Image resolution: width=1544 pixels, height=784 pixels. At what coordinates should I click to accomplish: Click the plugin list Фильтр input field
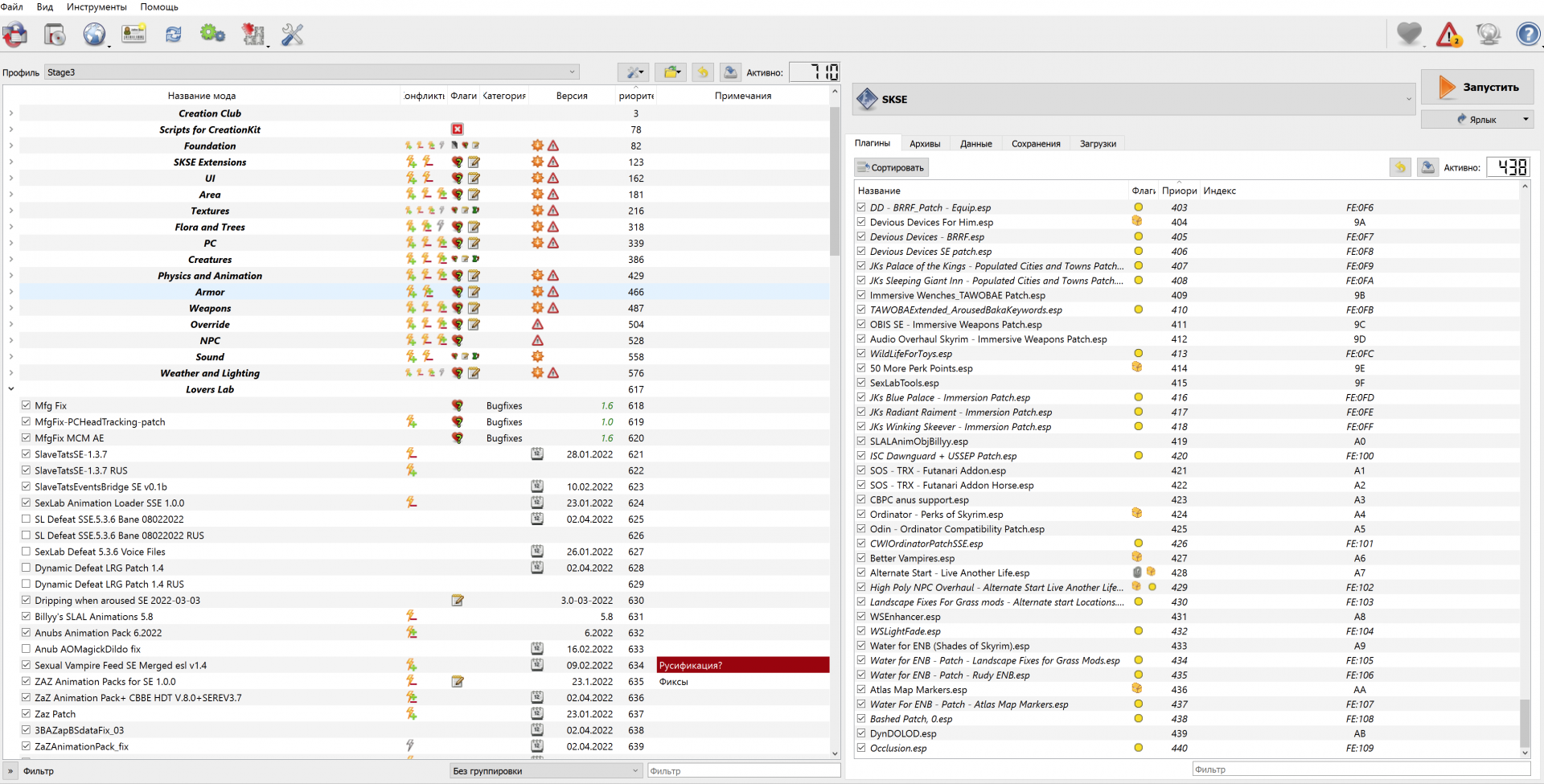pyautogui.click(x=1351, y=770)
